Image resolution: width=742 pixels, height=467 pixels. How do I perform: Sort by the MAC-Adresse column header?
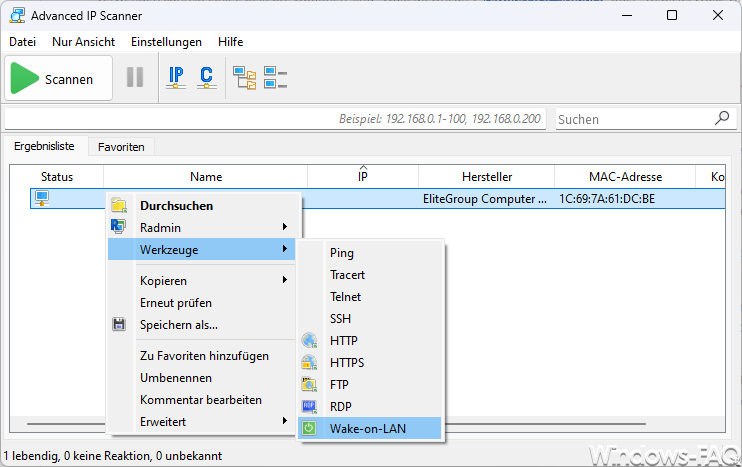pos(625,176)
